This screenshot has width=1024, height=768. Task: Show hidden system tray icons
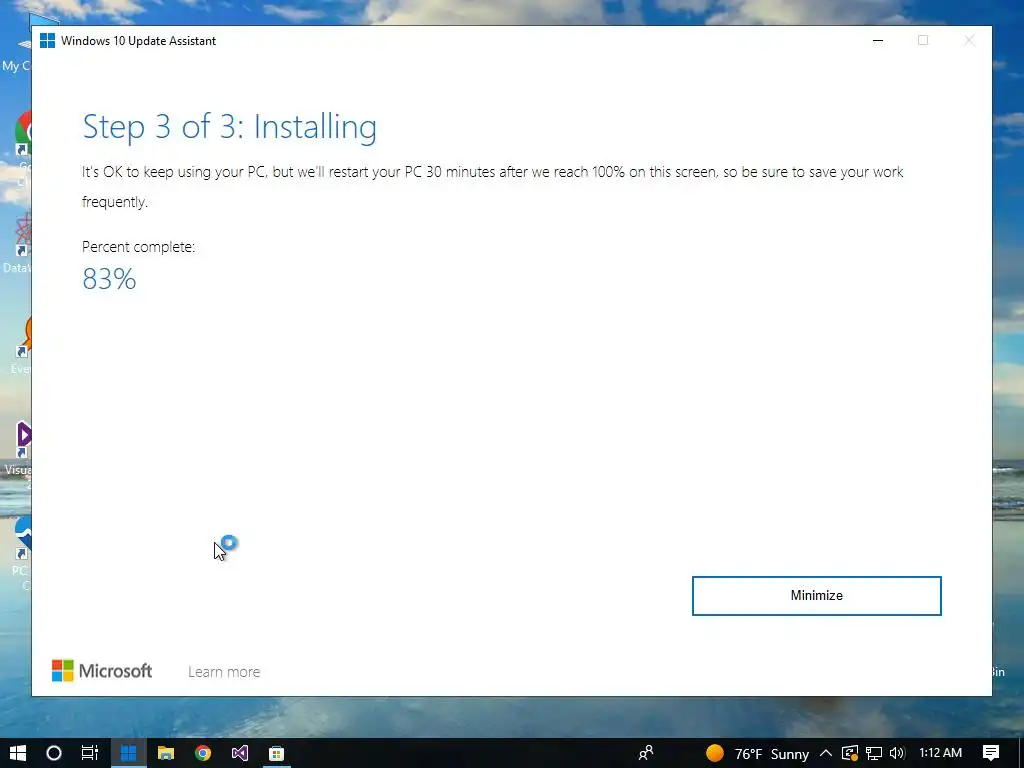825,753
